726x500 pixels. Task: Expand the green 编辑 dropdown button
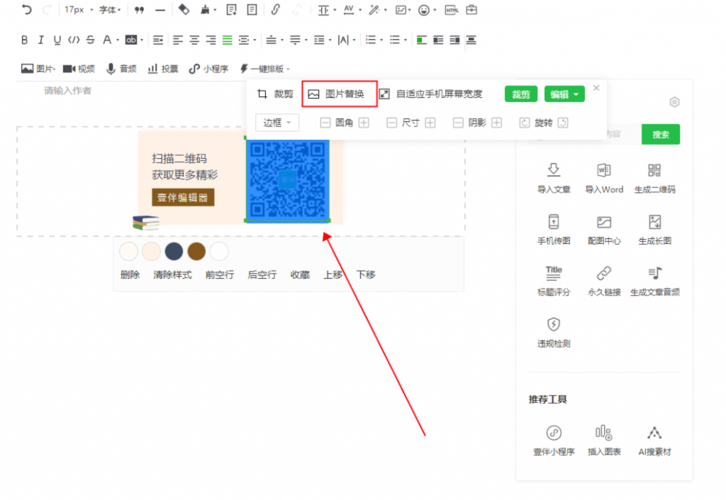click(564, 94)
